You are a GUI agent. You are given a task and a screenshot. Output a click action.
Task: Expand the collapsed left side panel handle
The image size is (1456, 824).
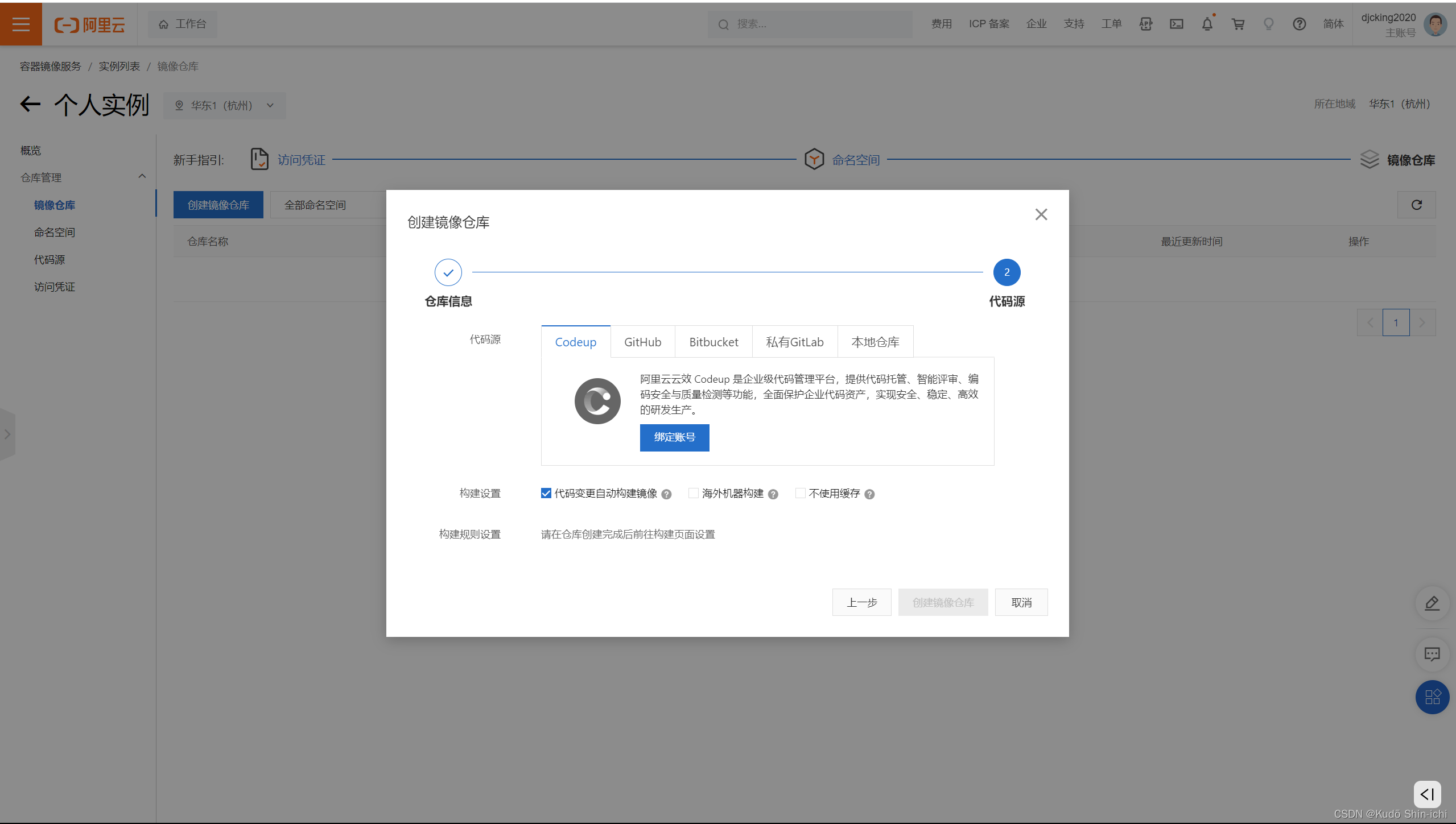(x=7, y=434)
